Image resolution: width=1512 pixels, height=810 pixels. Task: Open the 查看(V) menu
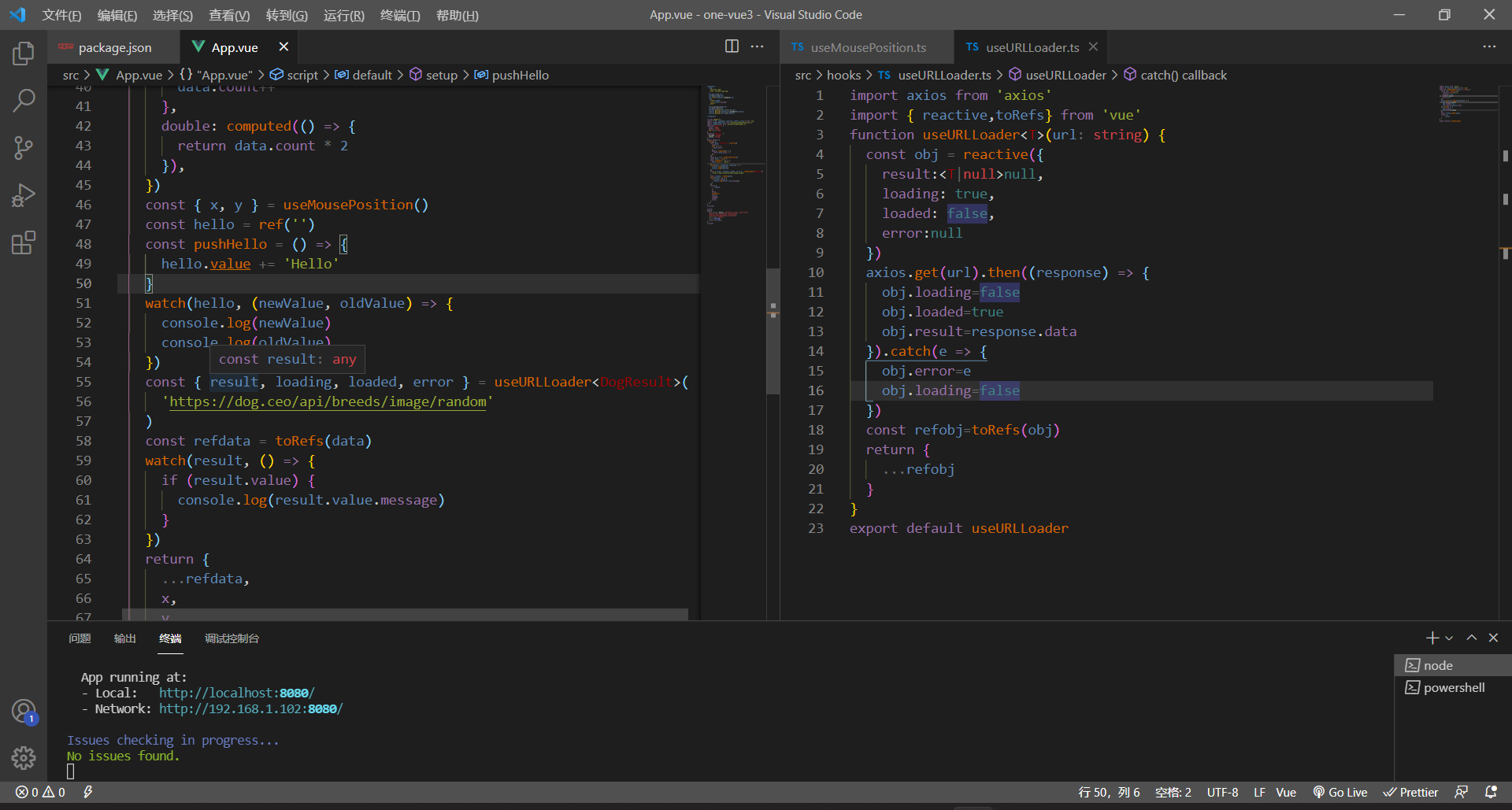[229, 15]
